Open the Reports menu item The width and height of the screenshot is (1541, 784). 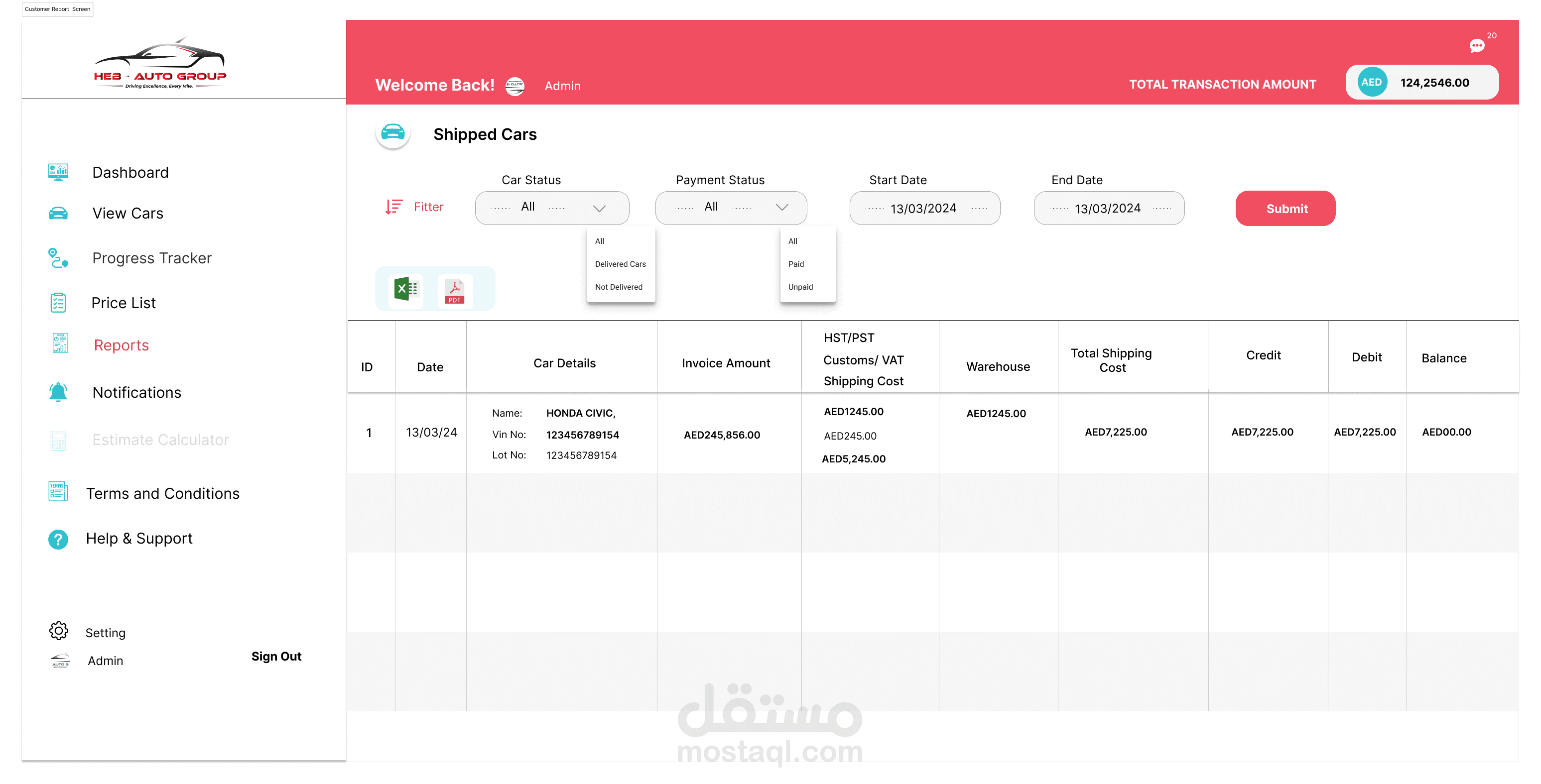coord(121,345)
